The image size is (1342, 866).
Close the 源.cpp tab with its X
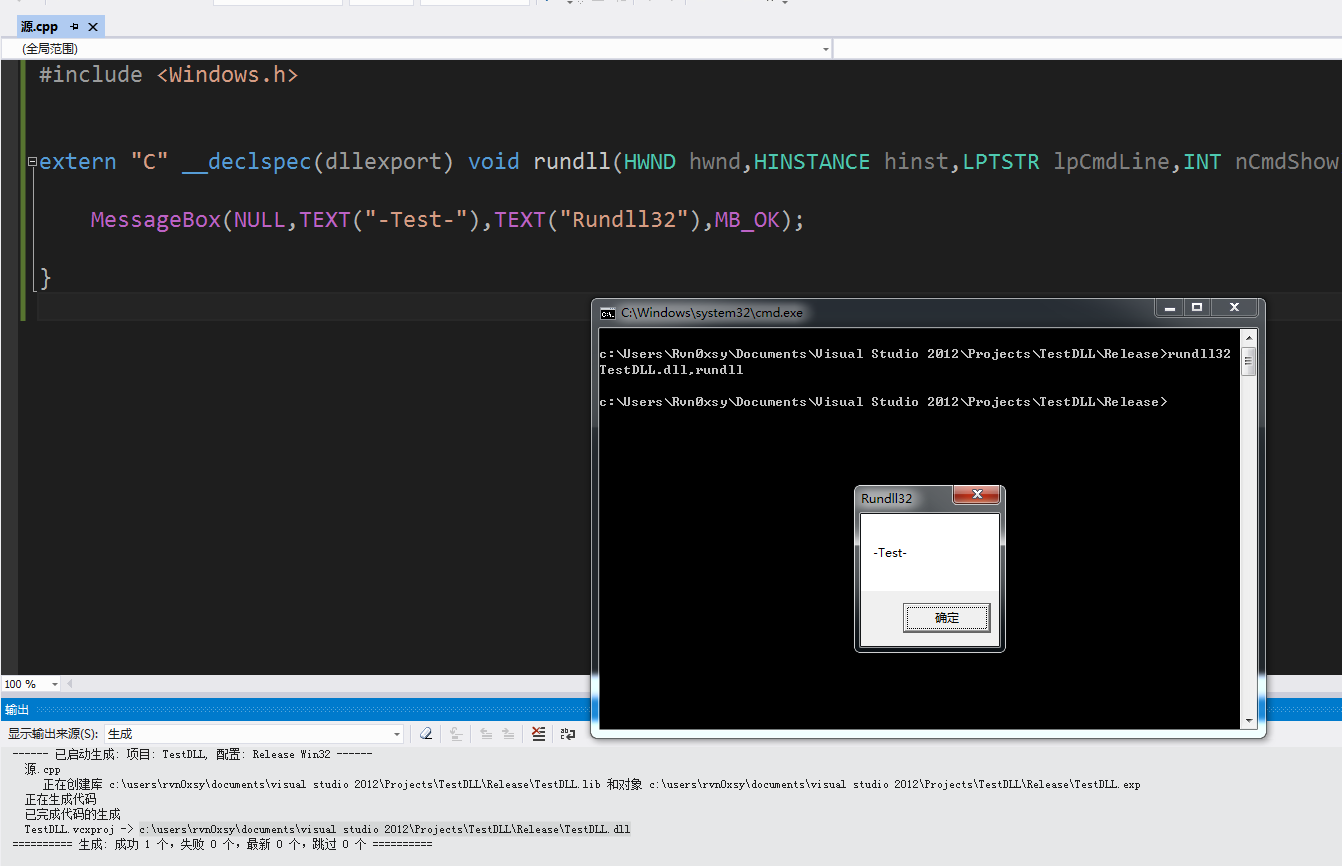93,27
